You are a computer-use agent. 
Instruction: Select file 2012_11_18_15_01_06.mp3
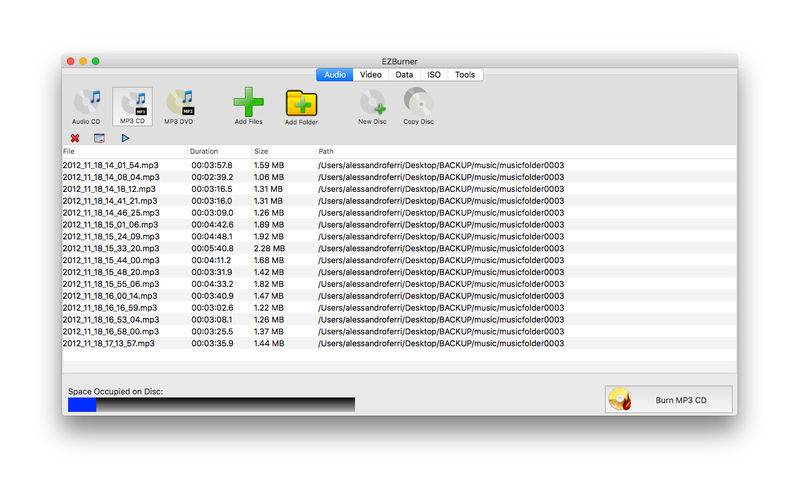(110, 224)
